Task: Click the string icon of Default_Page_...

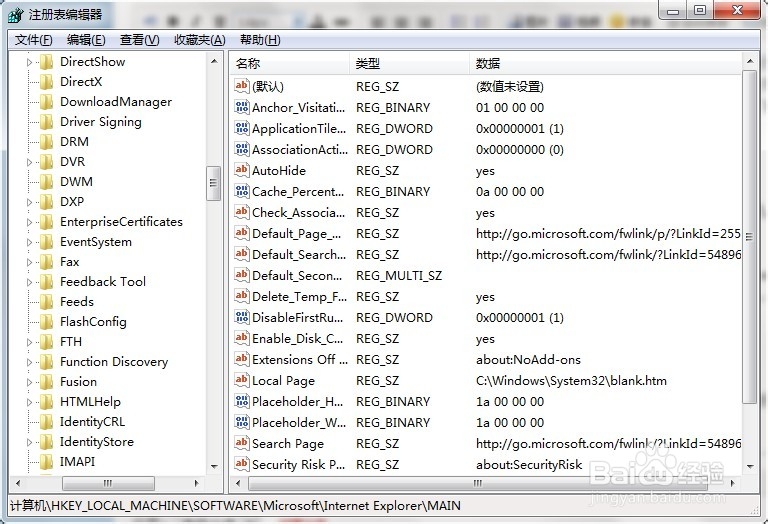Action: tap(242, 234)
